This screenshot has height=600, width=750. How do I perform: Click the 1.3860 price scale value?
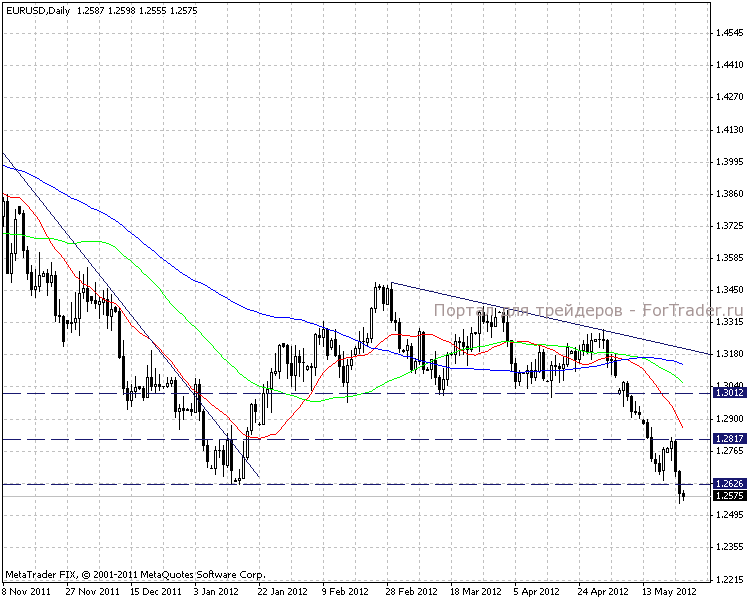[x=730, y=194]
